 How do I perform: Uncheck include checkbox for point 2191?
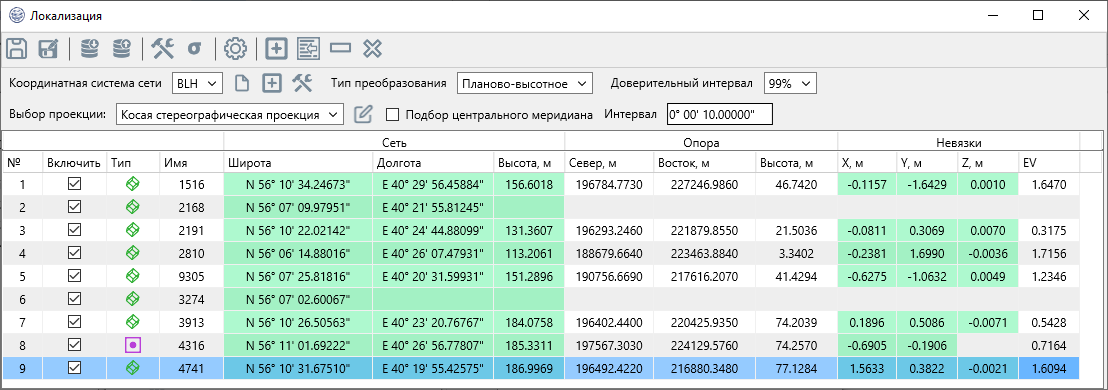coord(73,230)
